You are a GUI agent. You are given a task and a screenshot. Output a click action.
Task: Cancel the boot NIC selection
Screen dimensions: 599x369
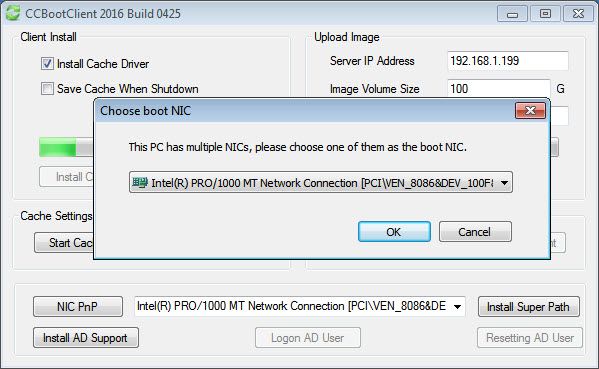coord(475,231)
